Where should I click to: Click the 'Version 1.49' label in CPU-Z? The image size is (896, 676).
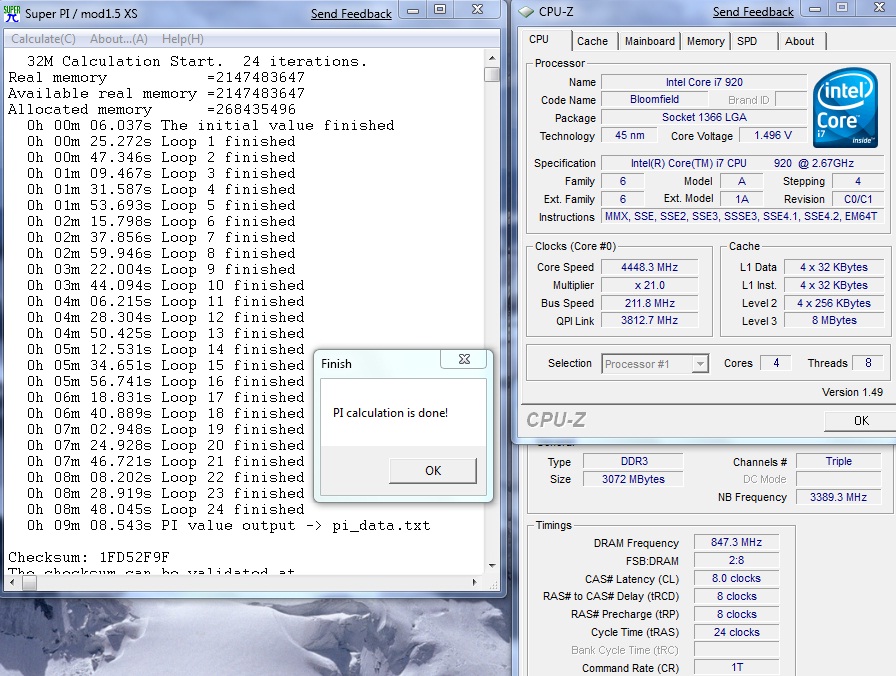click(x=852, y=392)
